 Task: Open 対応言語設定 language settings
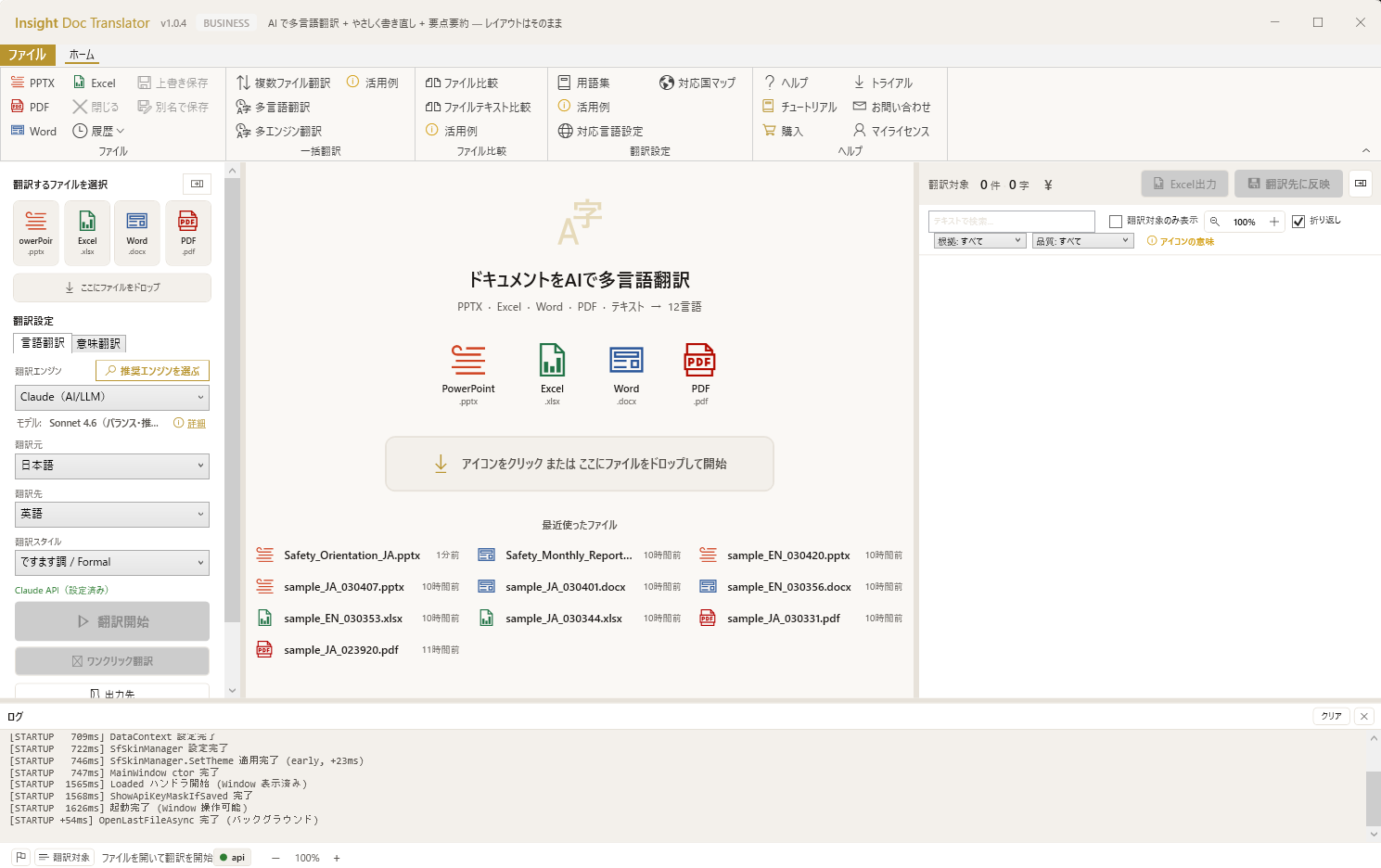[x=600, y=131]
